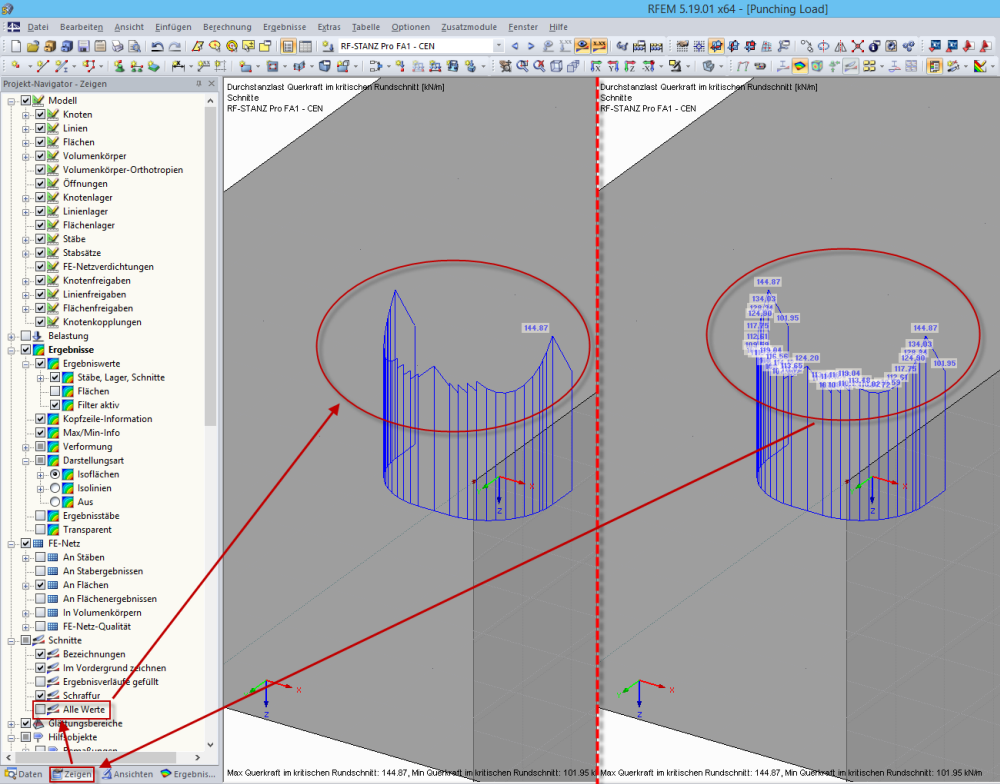The width and height of the screenshot is (1000, 784).
Task: Click the dimension line tool icon
Action: (179, 66)
